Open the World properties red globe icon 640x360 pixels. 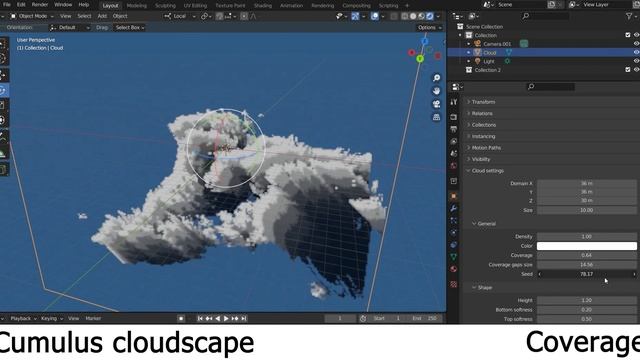click(453, 166)
